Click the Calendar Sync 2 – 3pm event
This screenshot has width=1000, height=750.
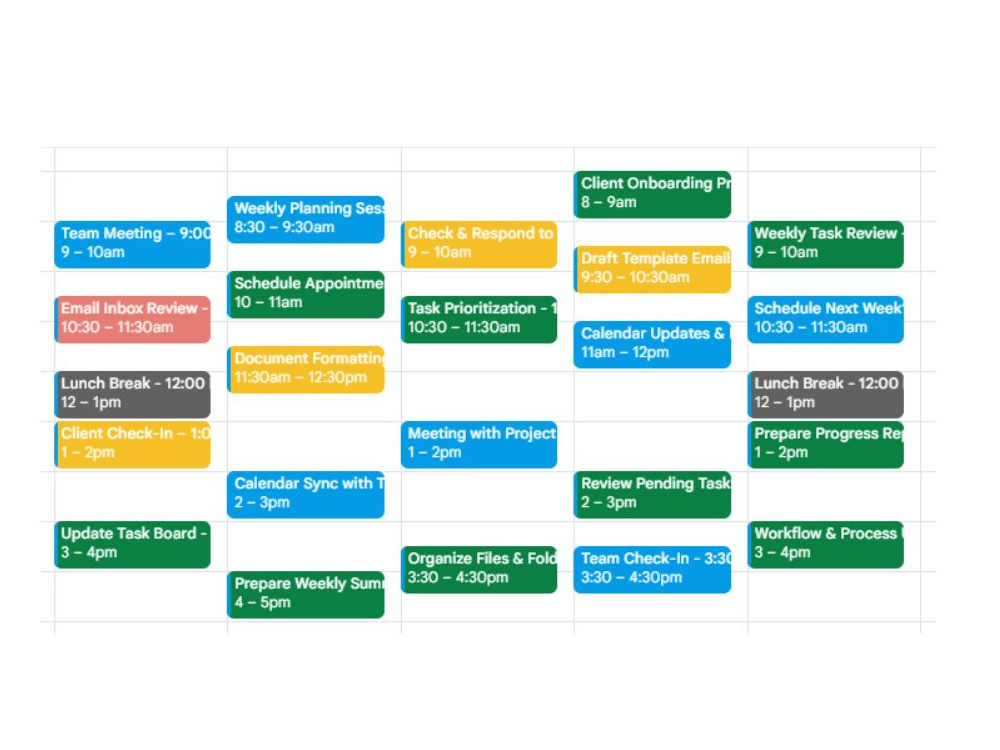305,495
